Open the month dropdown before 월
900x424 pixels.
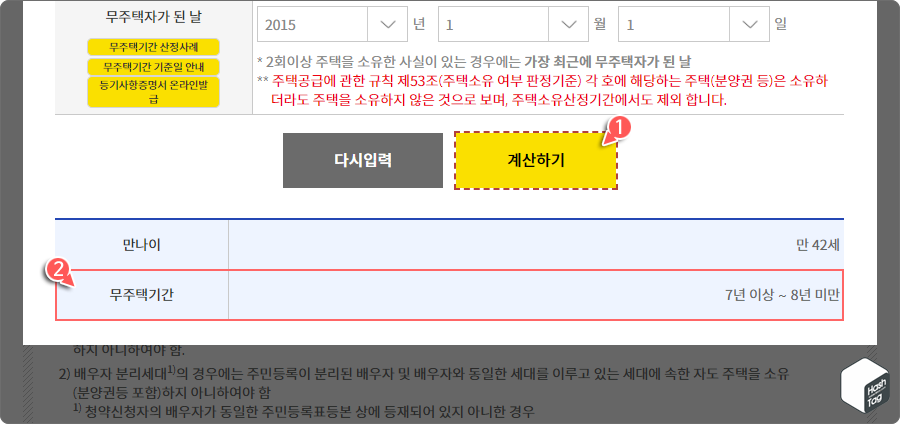[513, 24]
